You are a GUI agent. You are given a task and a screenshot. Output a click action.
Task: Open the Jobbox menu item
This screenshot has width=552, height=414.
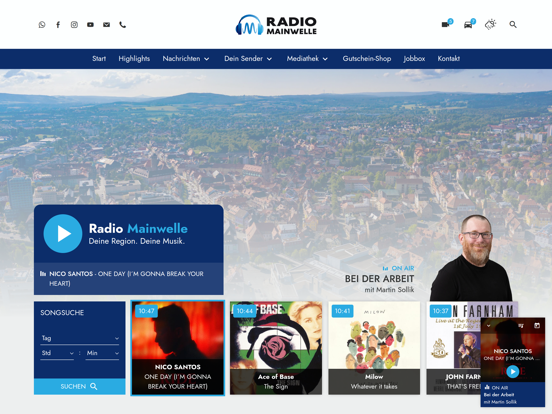414,59
